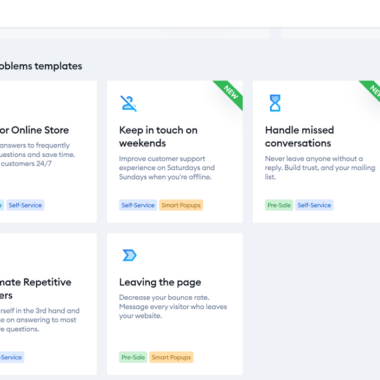Viewport: 380px width, 380px height.
Task: Click the Service tag on Repetitive answers card
Action: pos(12,357)
